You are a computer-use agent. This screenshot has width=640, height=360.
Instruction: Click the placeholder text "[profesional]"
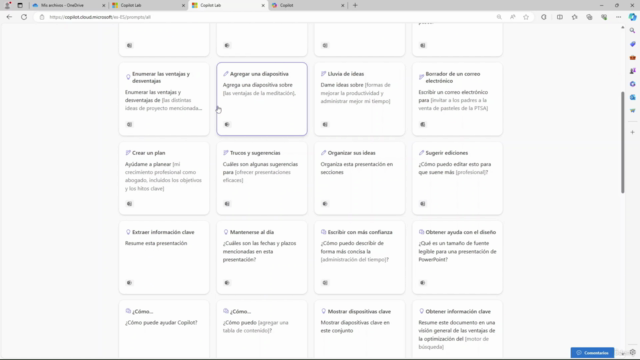471,172
